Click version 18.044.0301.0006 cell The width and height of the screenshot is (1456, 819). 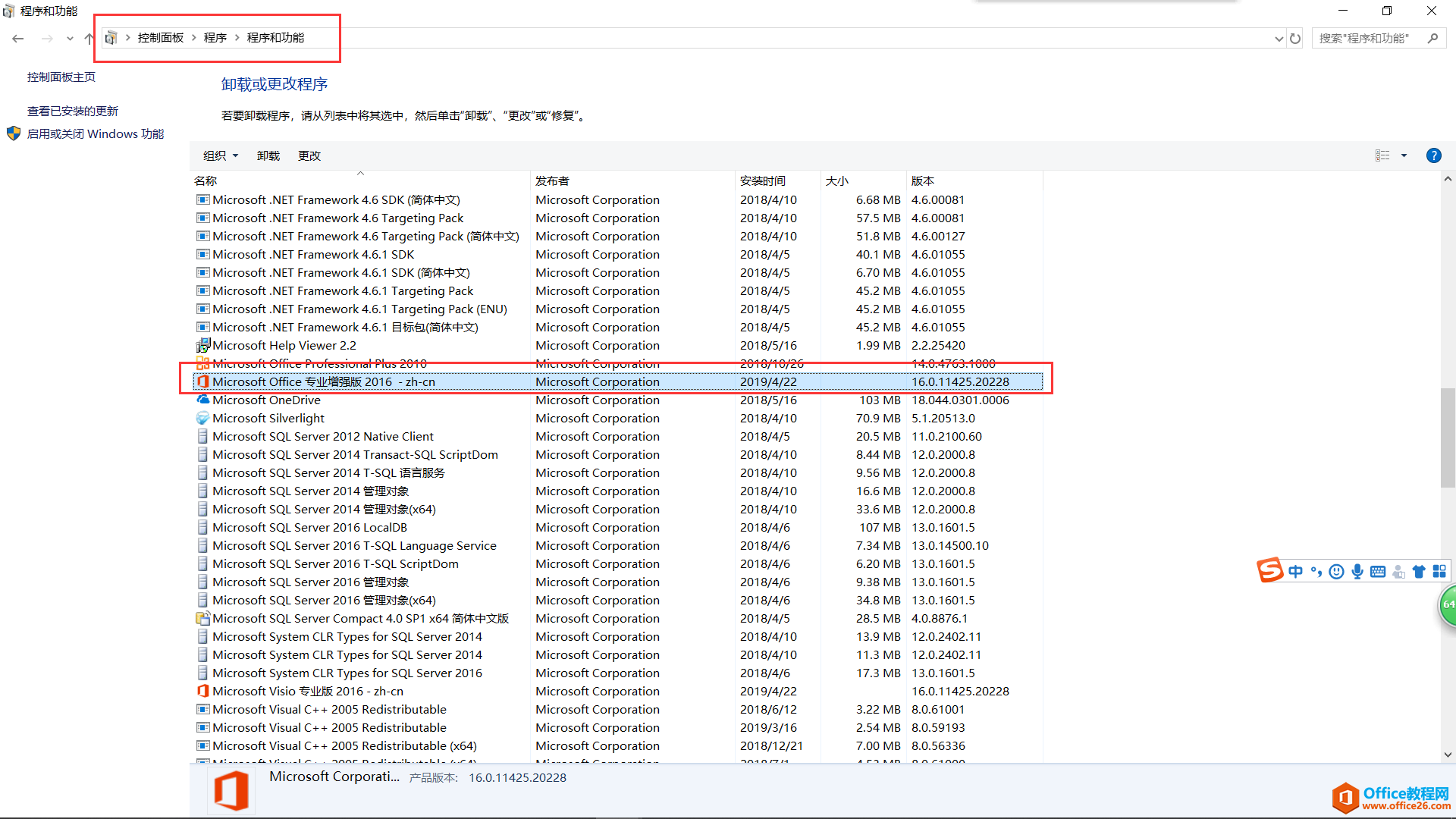pos(960,400)
